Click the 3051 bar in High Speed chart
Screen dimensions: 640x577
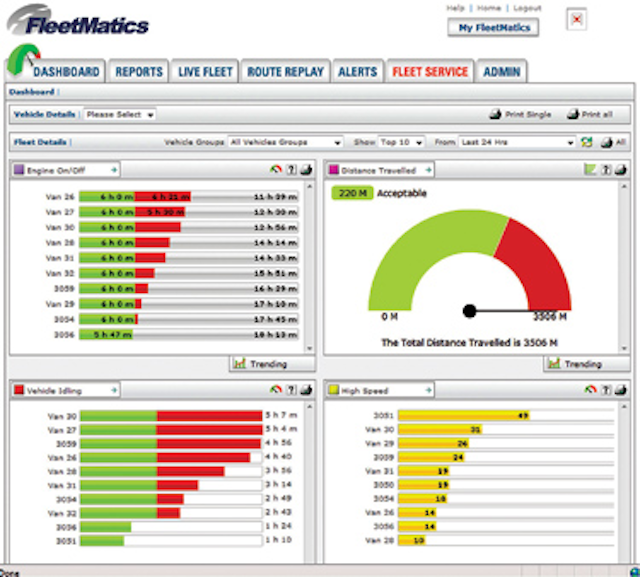click(x=464, y=415)
